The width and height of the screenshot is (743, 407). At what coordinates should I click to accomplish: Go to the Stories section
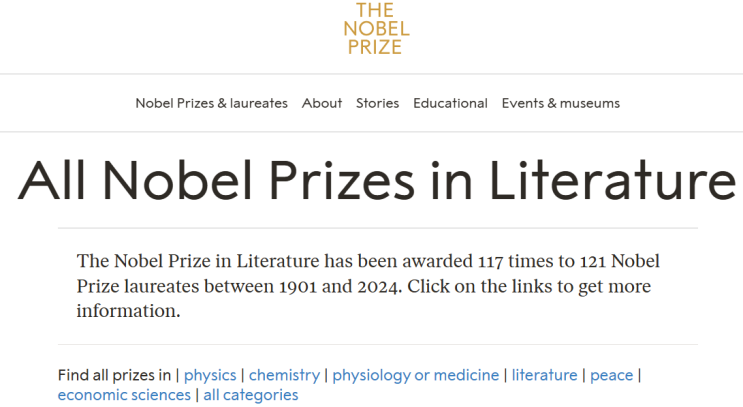click(x=377, y=103)
